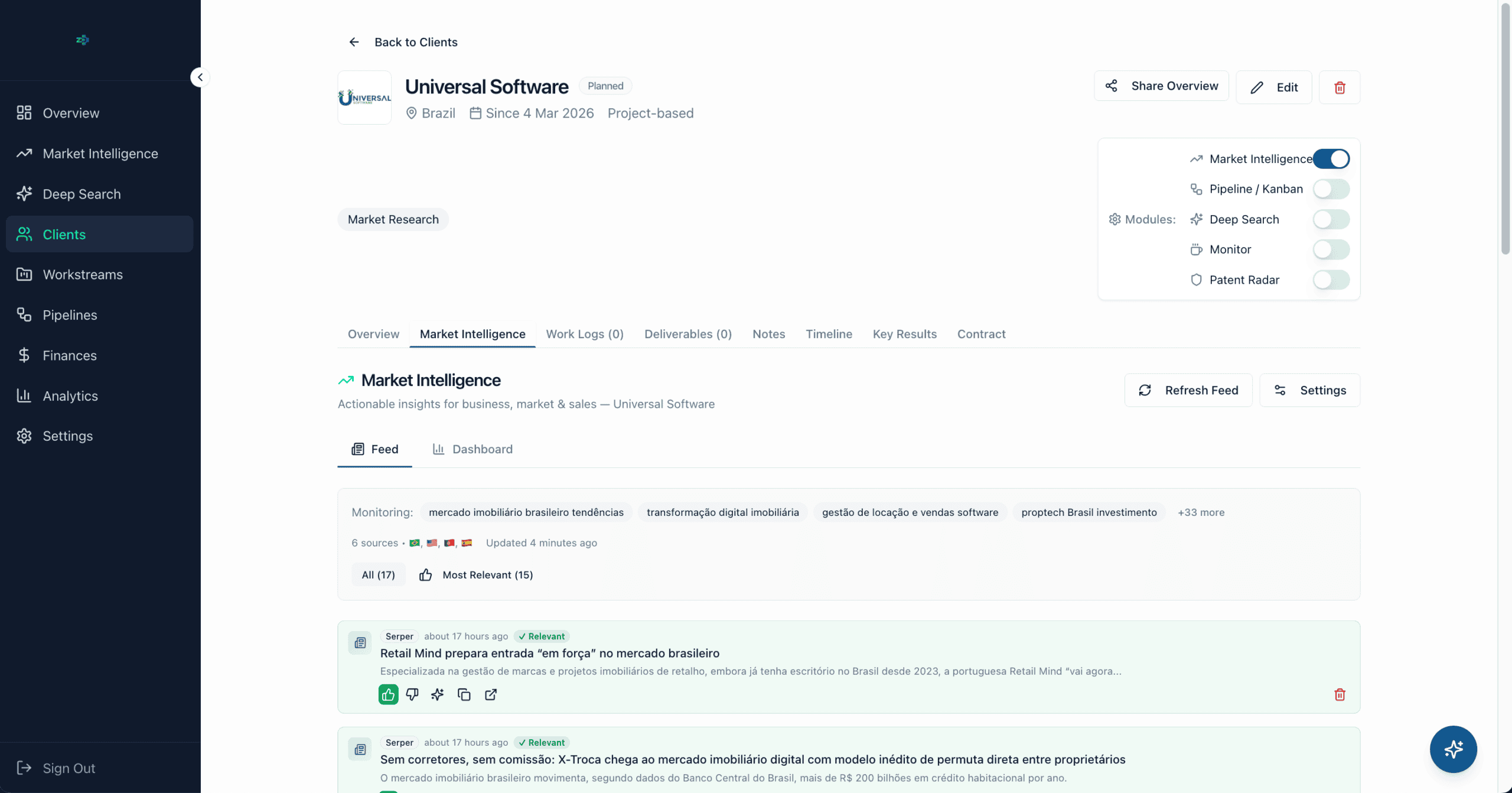Click thumbs-down on Retail Mind article
The image size is (1512, 793).
(x=412, y=694)
